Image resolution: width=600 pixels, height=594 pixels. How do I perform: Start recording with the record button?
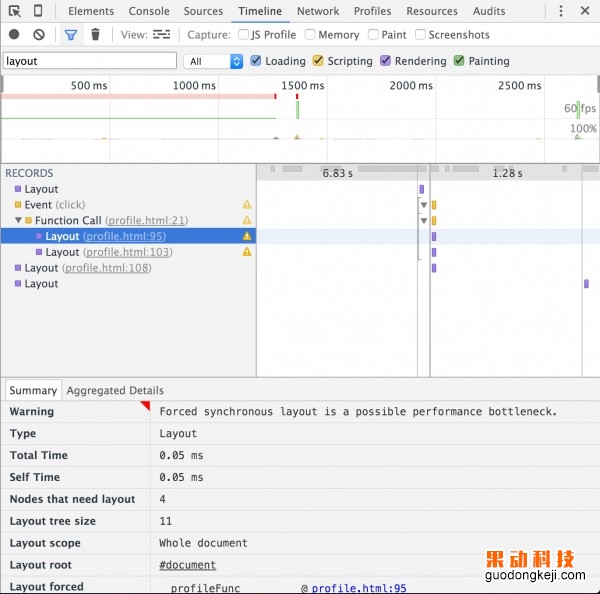14,34
